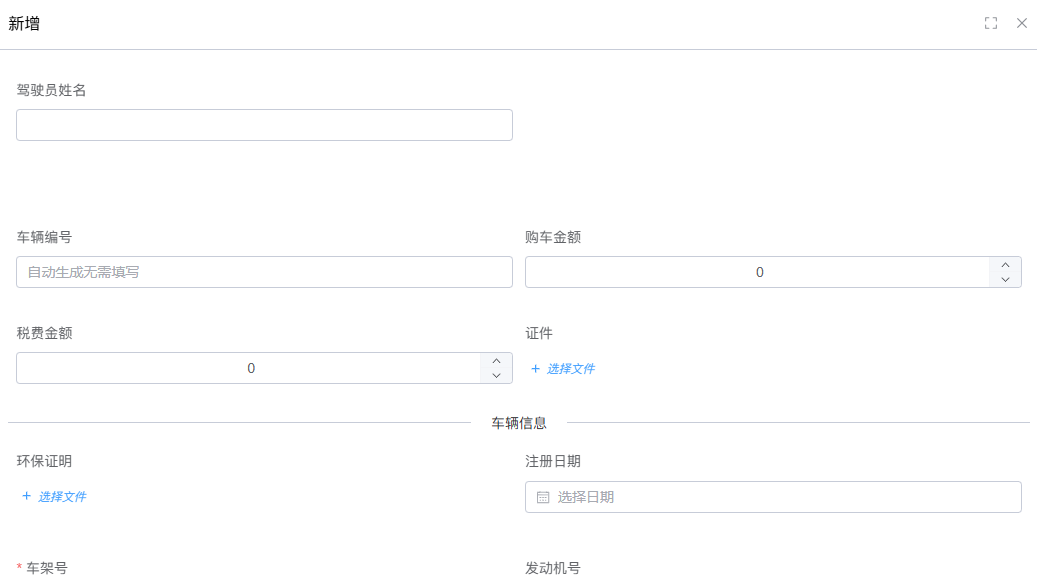The image size is (1037, 586).
Task: Decrease 购车金额 with the down arrow
Action: [x=1005, y=280]
